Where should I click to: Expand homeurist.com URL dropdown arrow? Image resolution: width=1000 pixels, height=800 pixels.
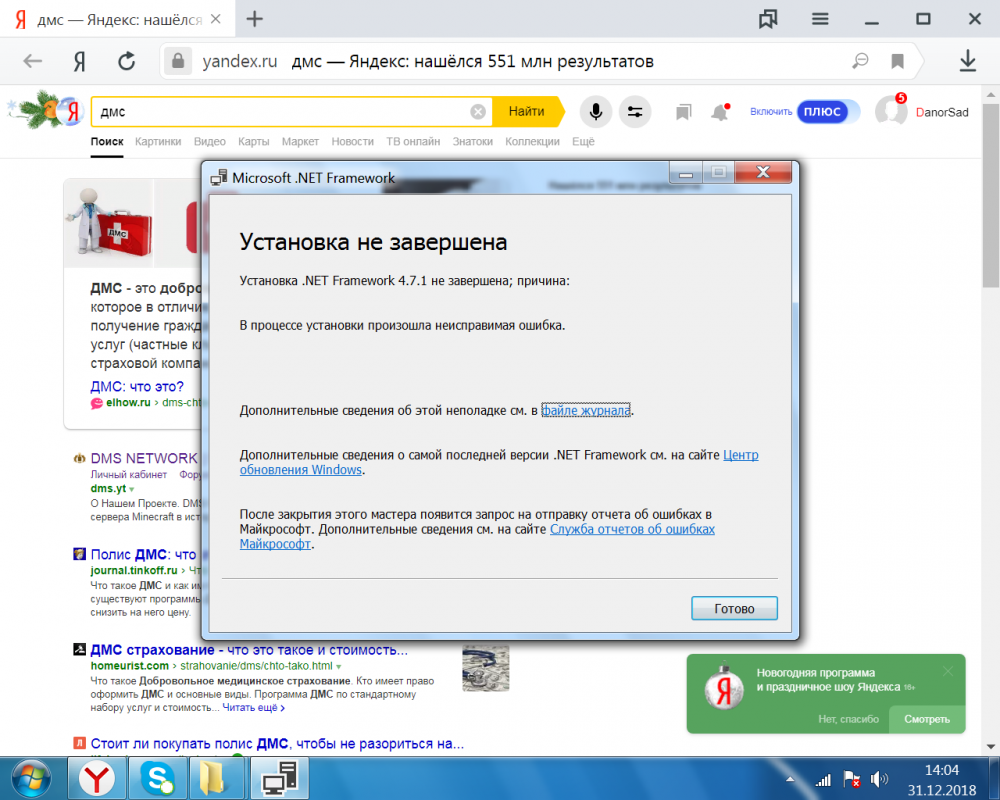coord(339,667)
